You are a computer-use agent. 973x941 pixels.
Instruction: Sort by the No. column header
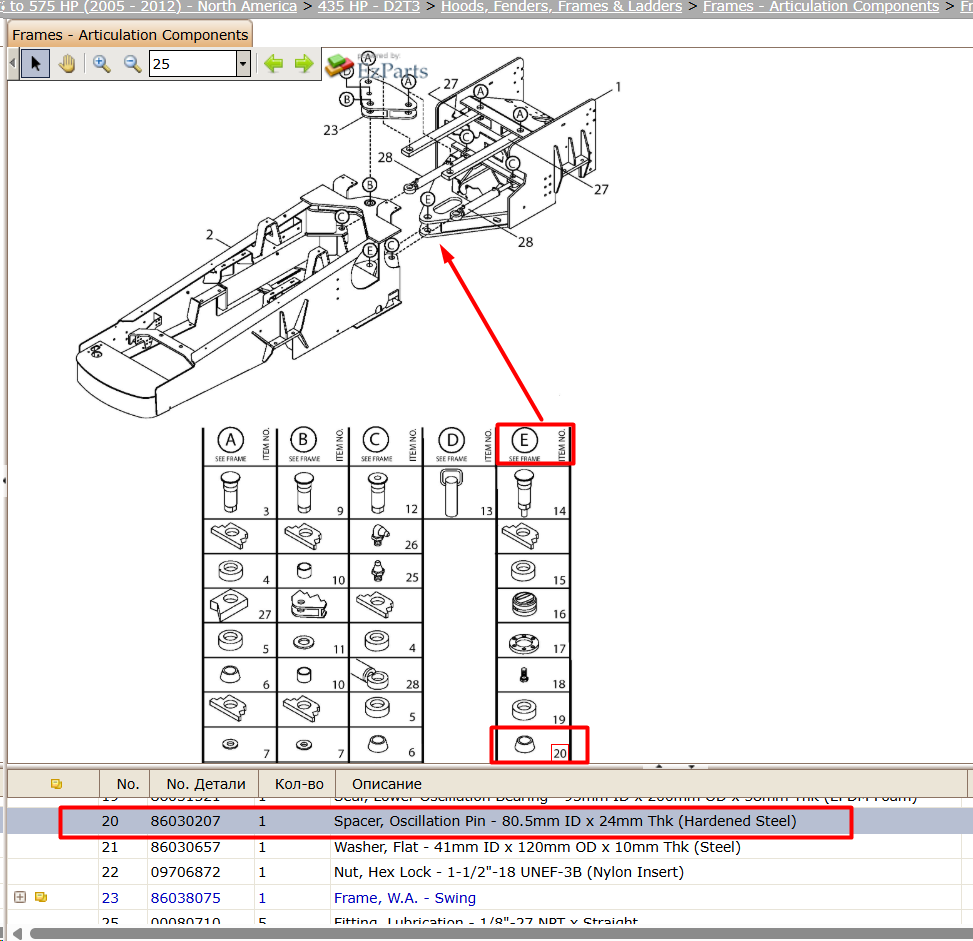127,784
